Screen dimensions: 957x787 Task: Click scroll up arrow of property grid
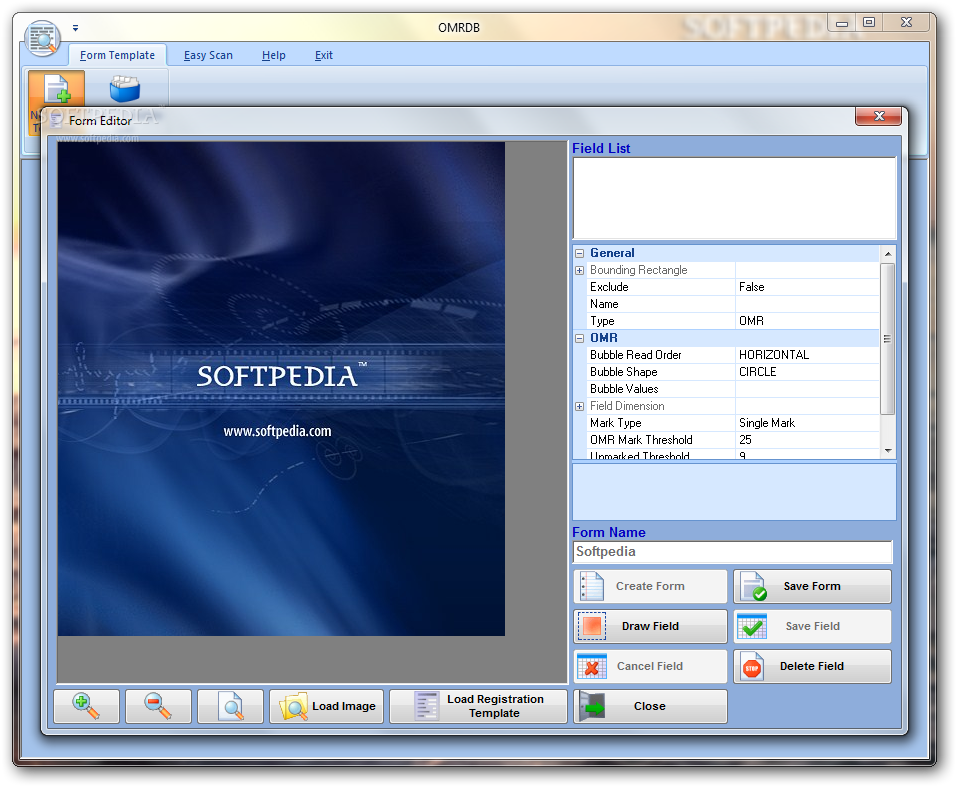click(x=888, y=253)
